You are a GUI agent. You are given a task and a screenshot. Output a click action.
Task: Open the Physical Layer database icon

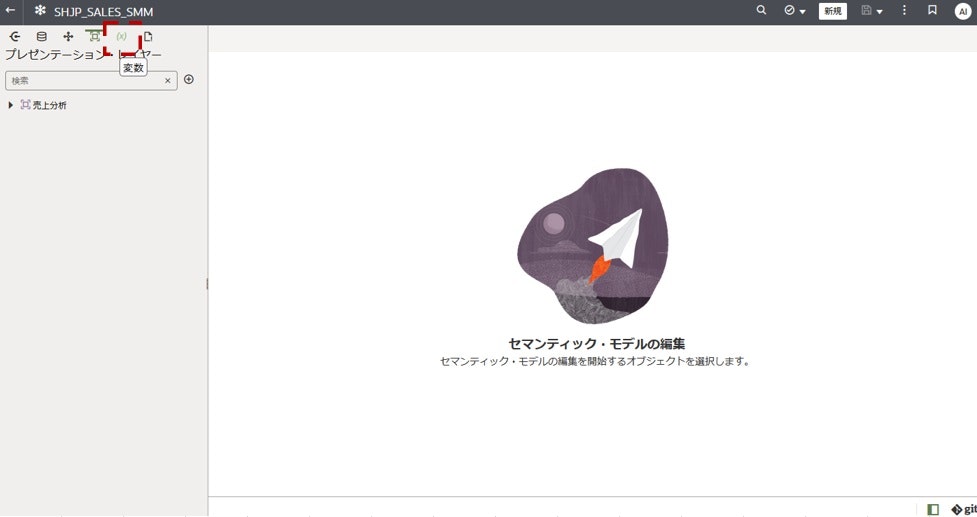click(x=42, y=37)
